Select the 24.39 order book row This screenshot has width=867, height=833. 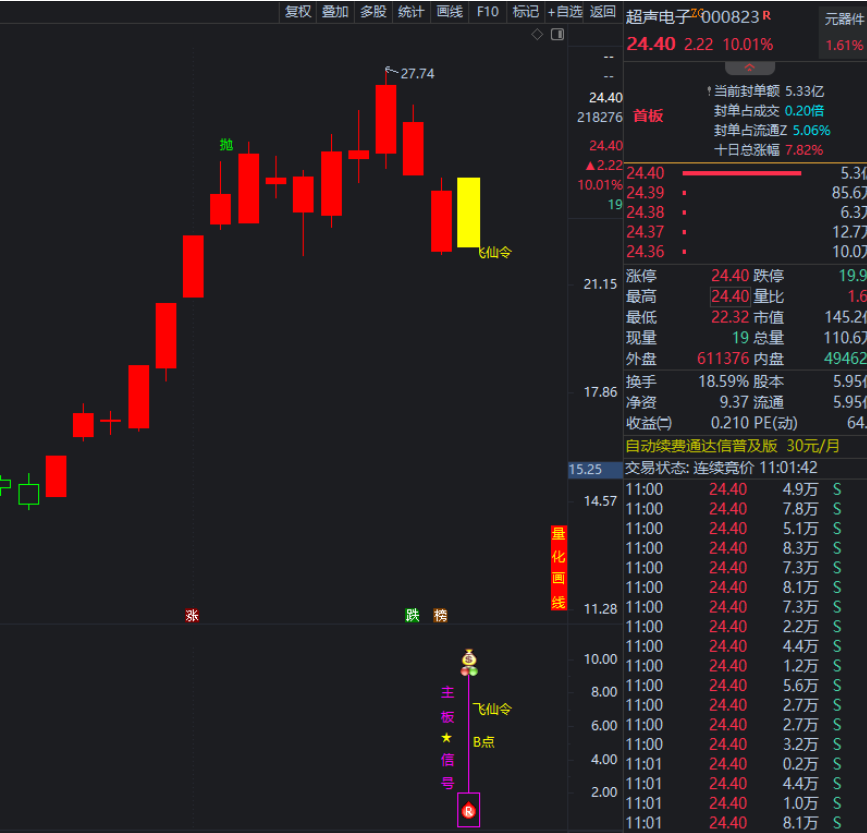coord(746,192)
